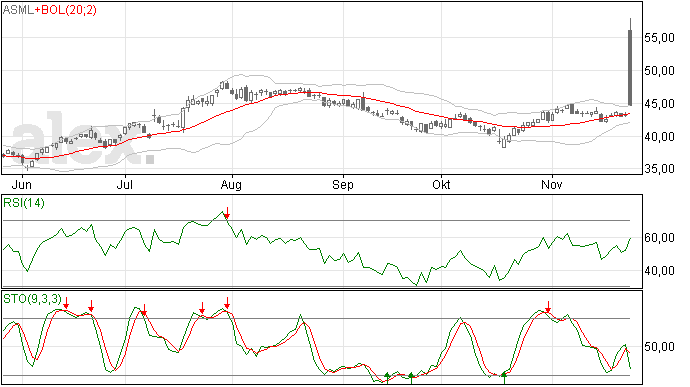Click the 45,00 price axis value
Image resolution: width=690 pixels, height=387 pixels.
659,104
